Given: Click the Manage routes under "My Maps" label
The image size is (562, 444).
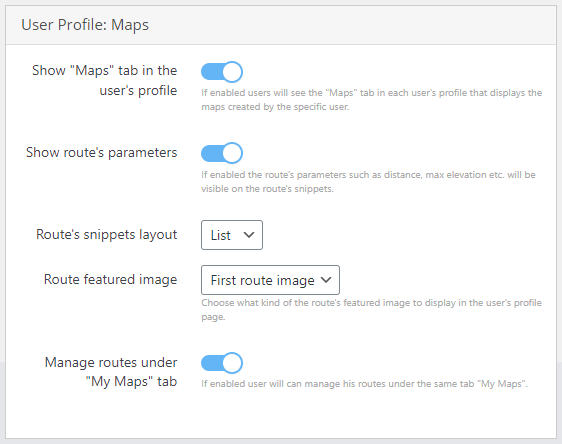Looking at the screenshot, I should pos(111,372).
